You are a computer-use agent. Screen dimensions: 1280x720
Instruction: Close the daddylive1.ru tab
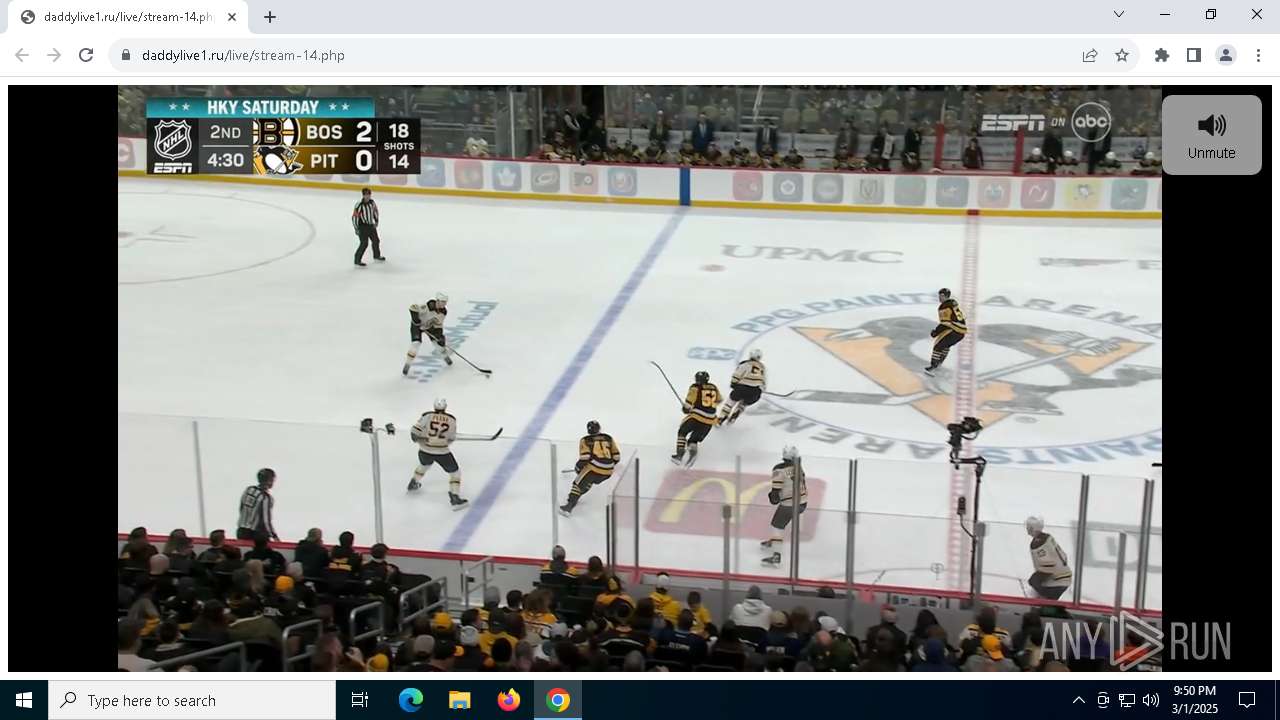point(231,17)
